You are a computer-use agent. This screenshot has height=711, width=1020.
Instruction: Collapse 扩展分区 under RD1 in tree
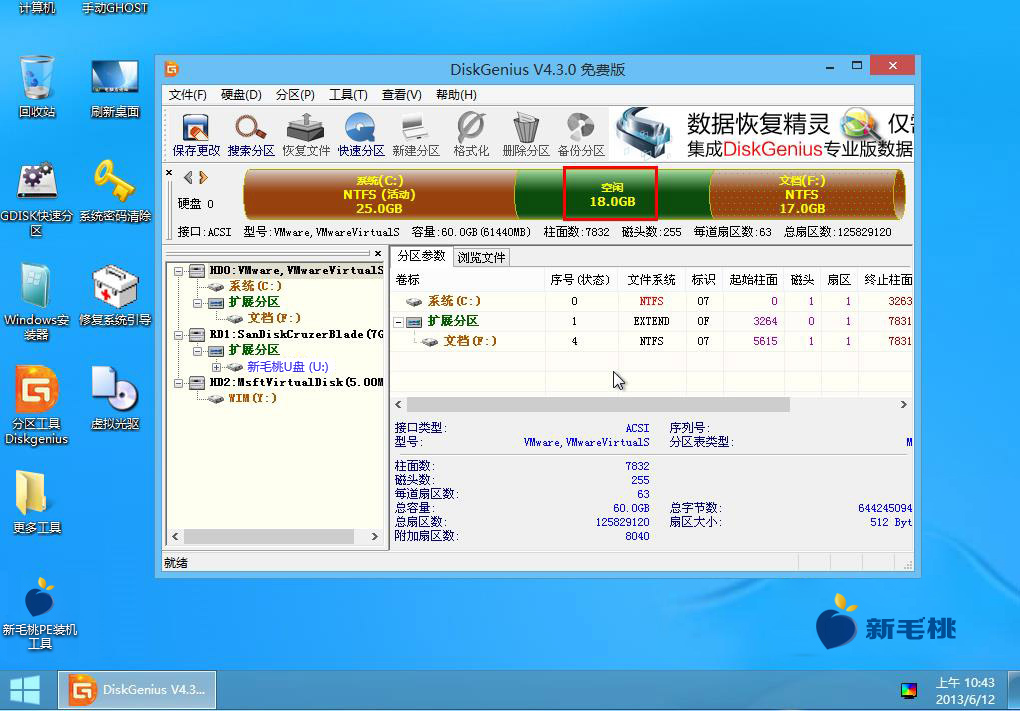197,351
